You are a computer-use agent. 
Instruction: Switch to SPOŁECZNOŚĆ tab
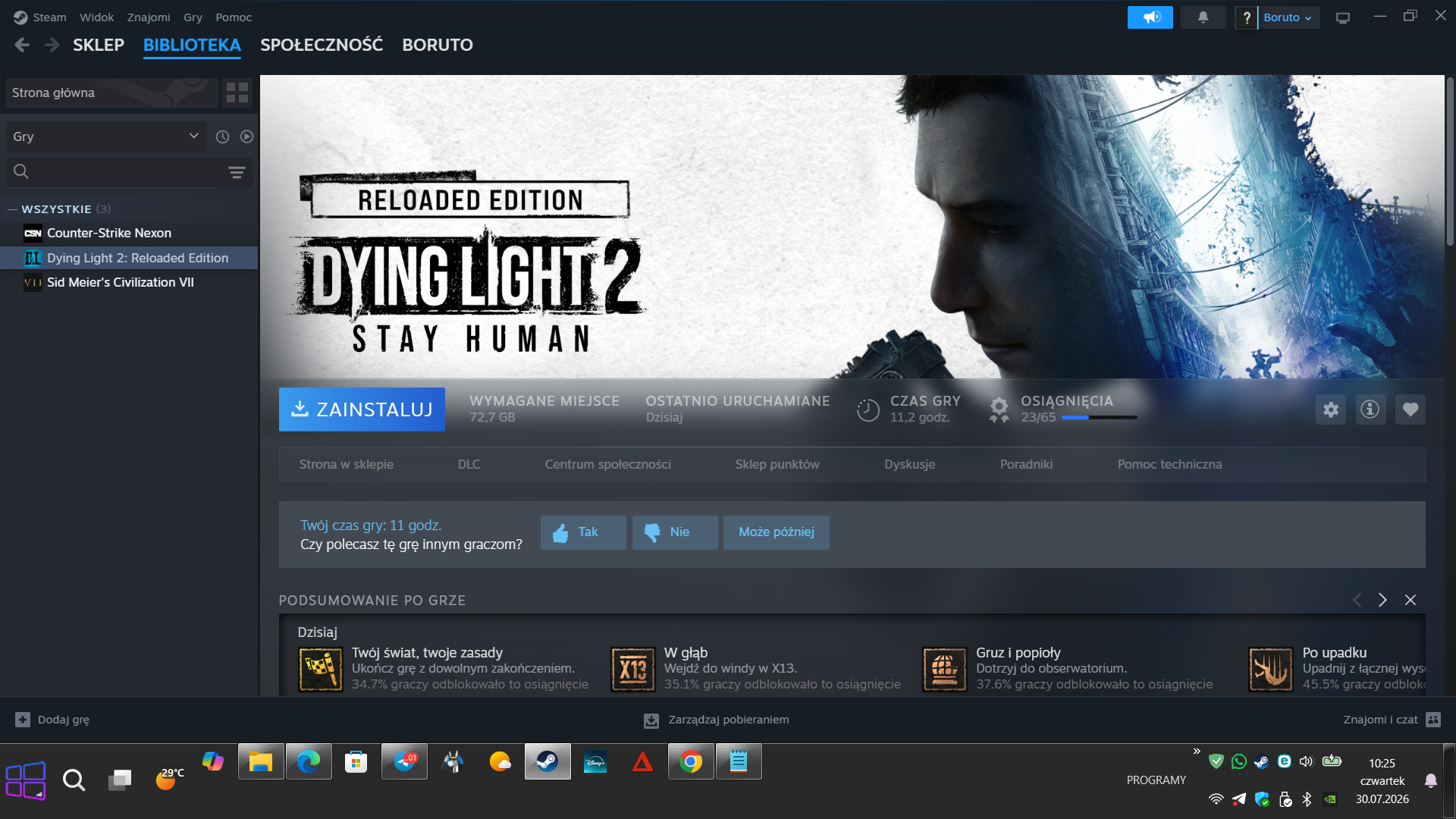click(322, 45)
